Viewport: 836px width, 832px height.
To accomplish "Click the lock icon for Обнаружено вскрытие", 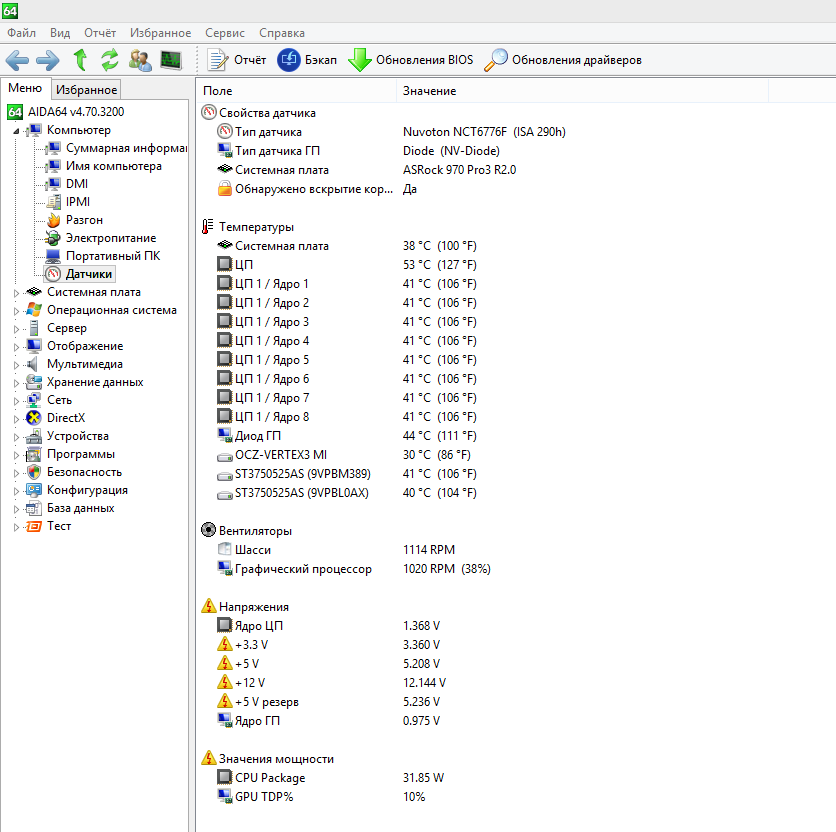I will tap(225, 189).
